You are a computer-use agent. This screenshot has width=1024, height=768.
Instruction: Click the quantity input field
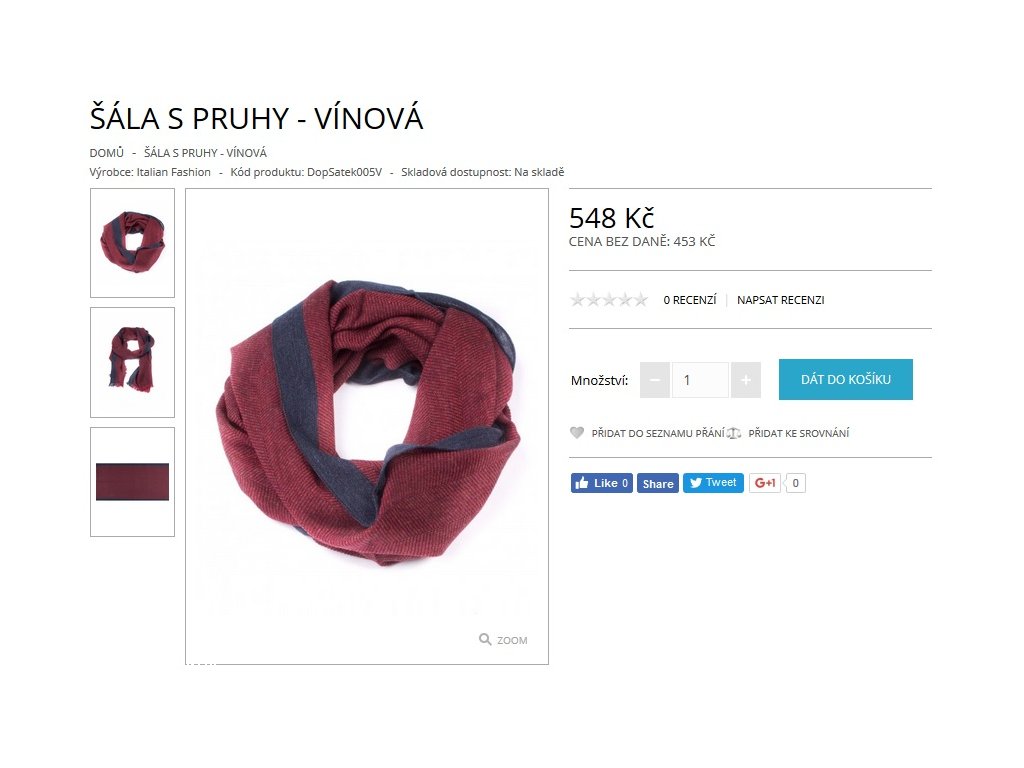(700, 380)
